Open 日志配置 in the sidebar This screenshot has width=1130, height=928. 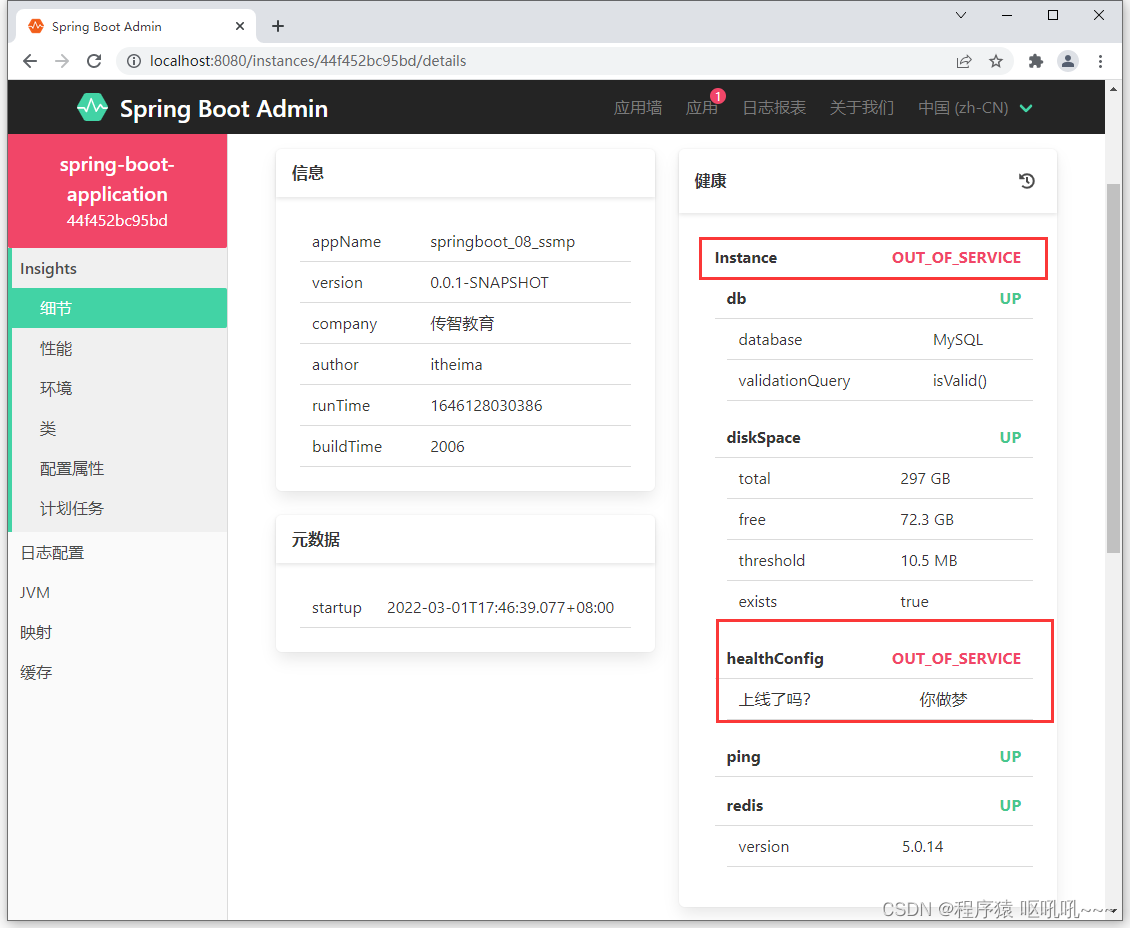click(x=117, y=553)
